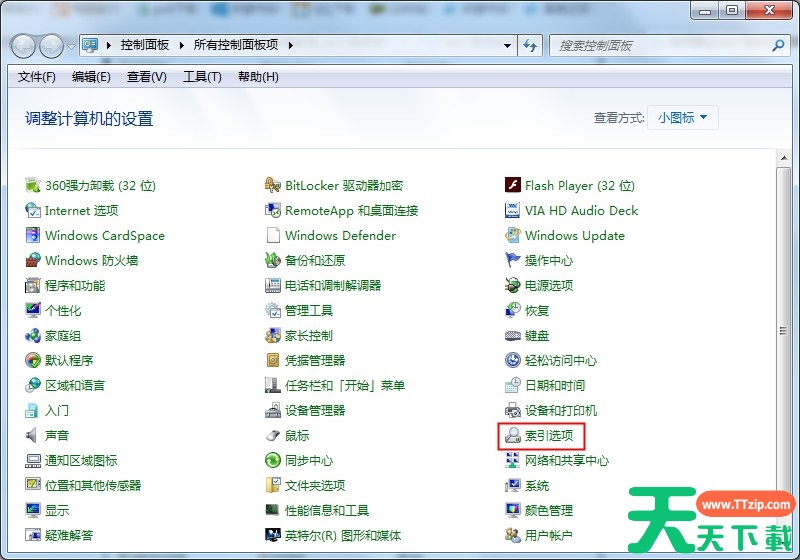The height and width of the screenshot is (560, 800).
Task: Open the 管理工具 gear icon
Action: [x=273, y=310]
